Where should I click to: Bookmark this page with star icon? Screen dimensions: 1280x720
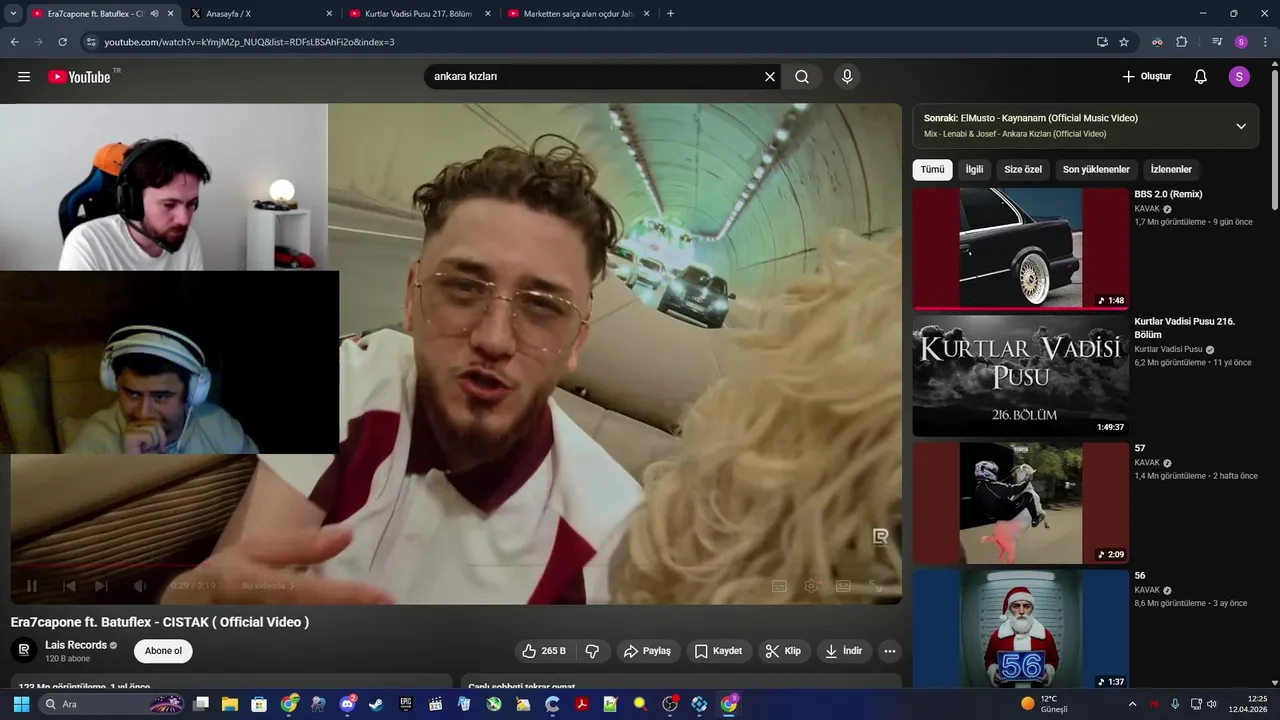pyautogui.click(x=1124, y=42)
